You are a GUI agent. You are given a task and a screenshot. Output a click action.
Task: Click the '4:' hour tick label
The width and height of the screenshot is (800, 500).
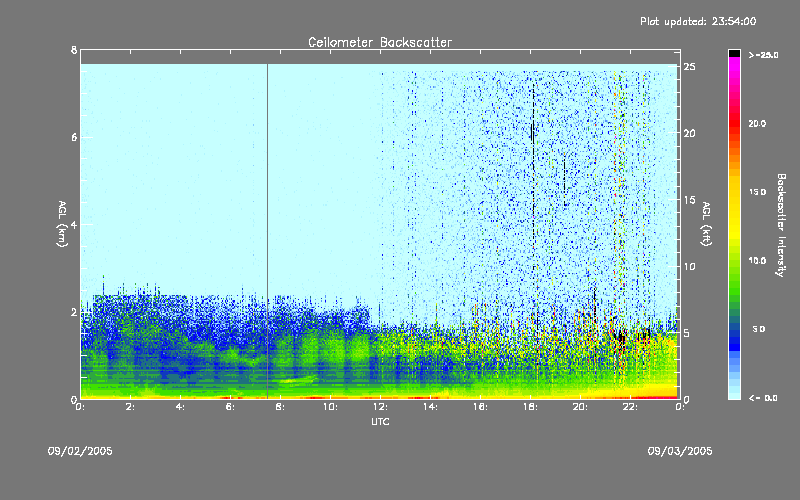(x=181, y=407)
